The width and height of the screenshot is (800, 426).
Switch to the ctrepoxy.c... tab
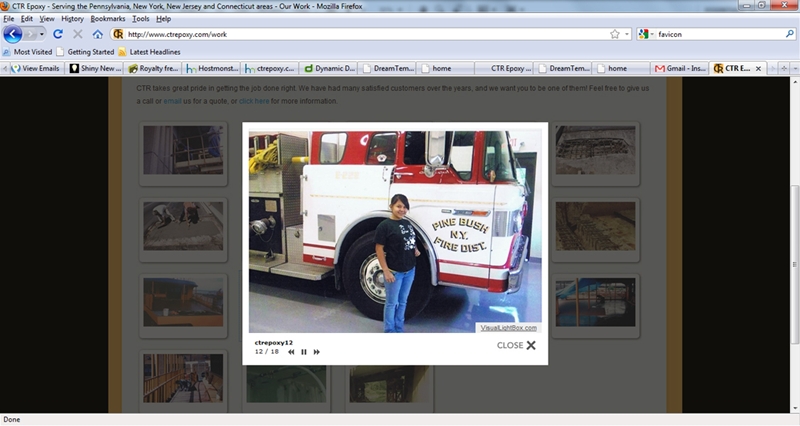270,68
